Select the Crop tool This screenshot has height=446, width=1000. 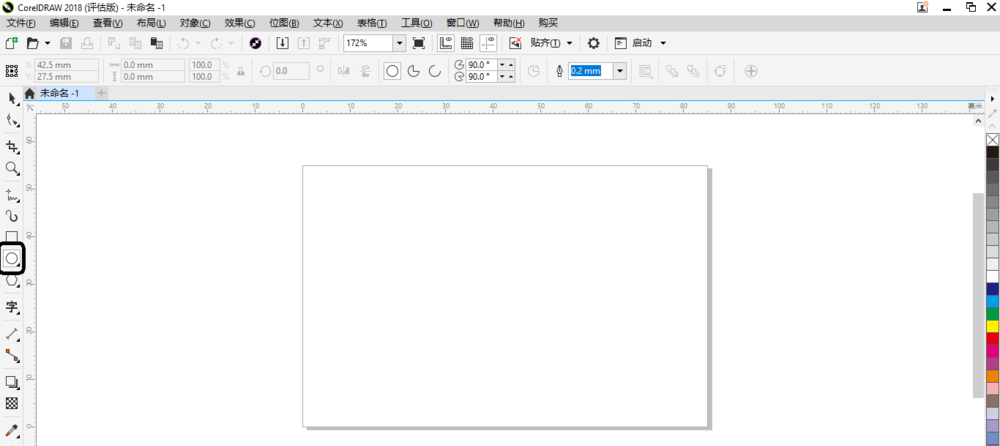point(12,147)
